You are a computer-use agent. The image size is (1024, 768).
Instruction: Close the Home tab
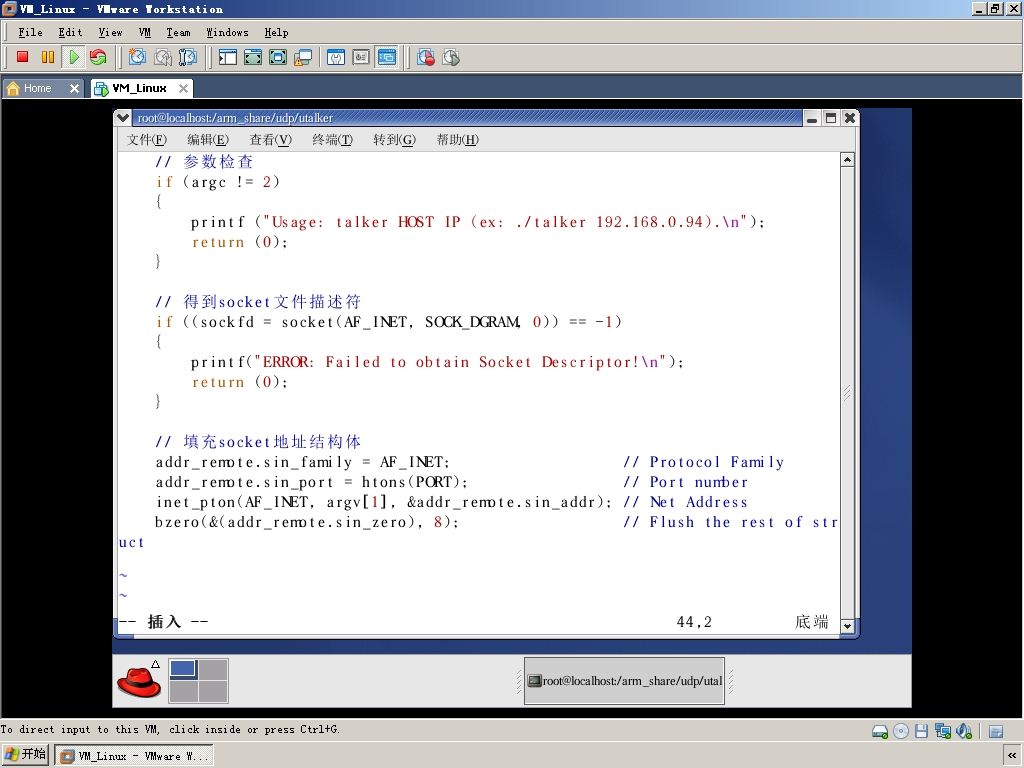74,88
